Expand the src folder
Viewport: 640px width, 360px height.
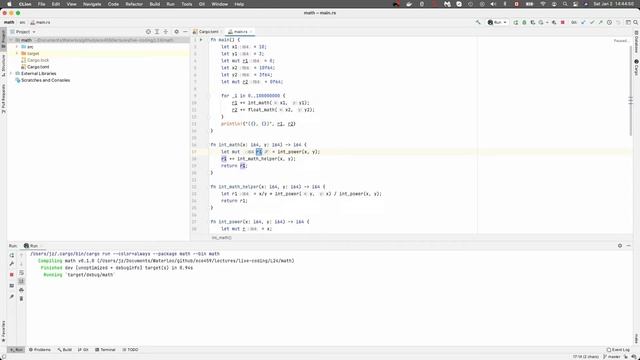pos(17,47)
